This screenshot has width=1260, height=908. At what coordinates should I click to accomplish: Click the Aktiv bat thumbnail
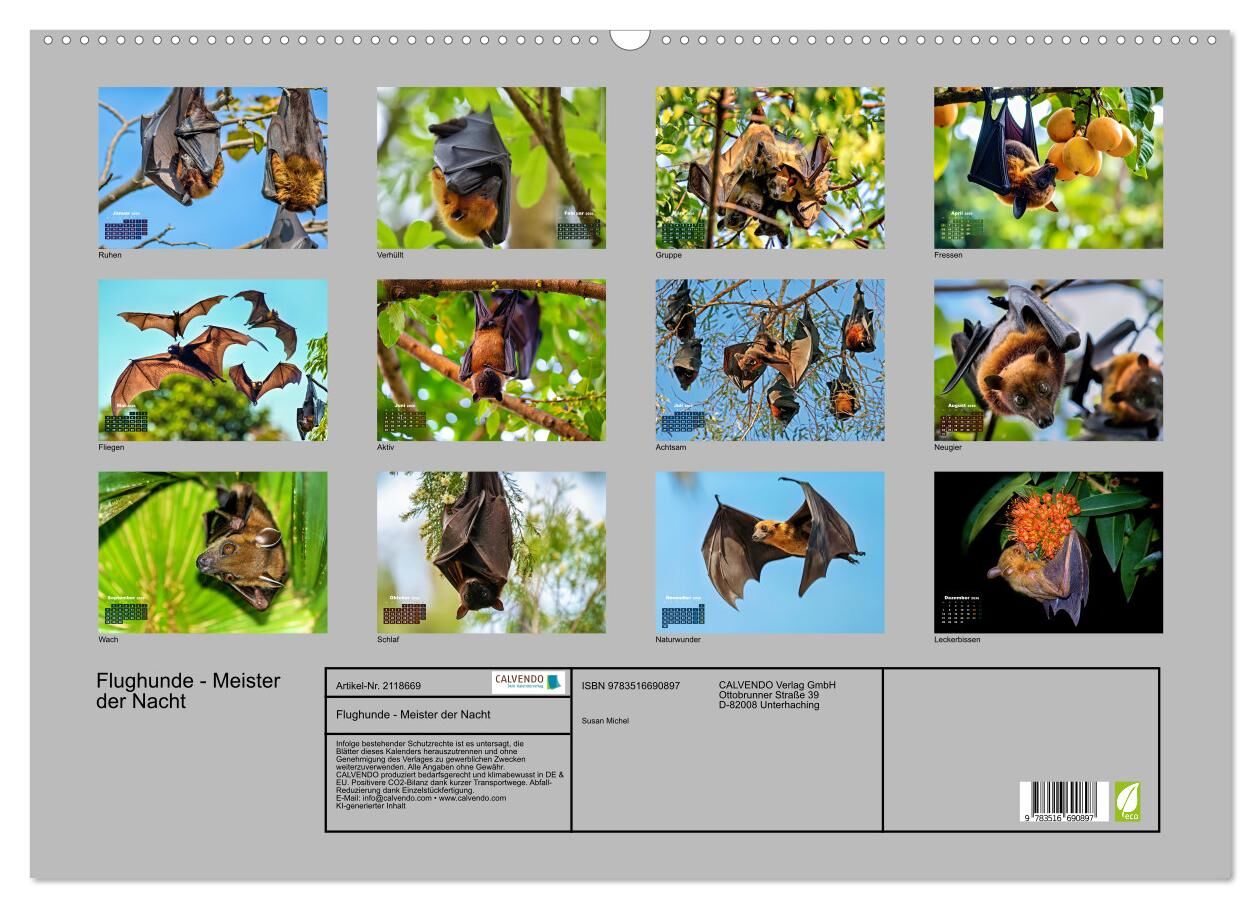coord(491,359)
